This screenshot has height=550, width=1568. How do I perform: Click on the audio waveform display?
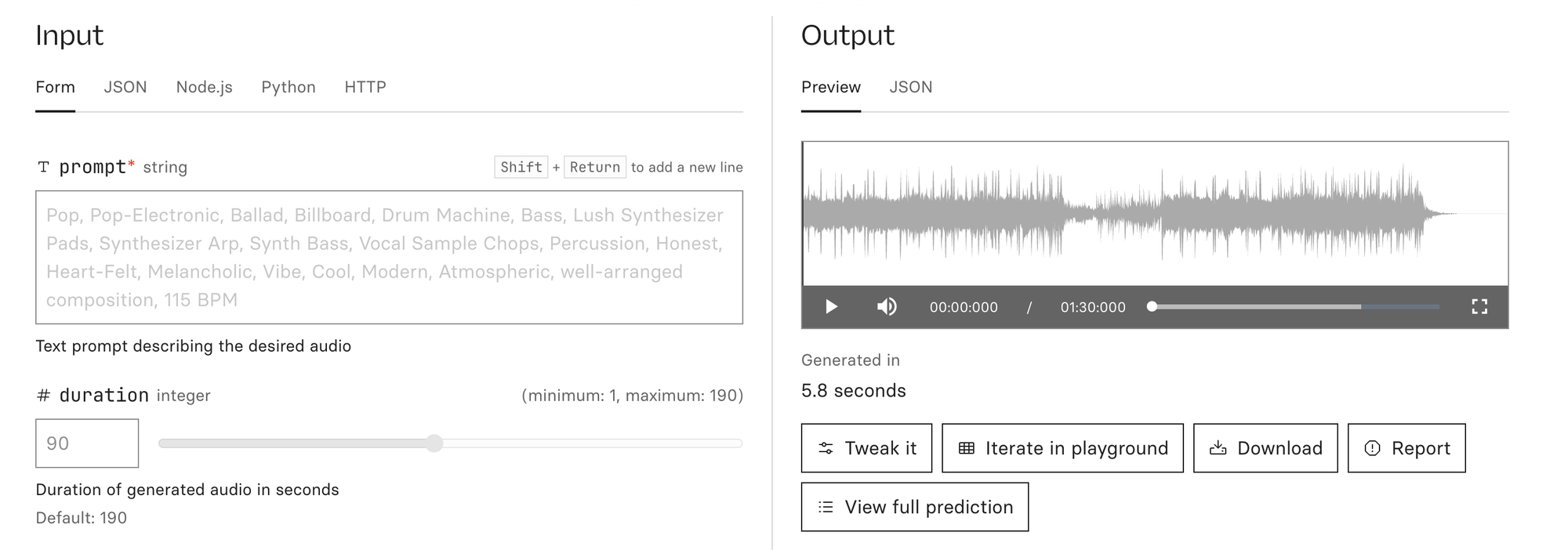point(1155,214)
